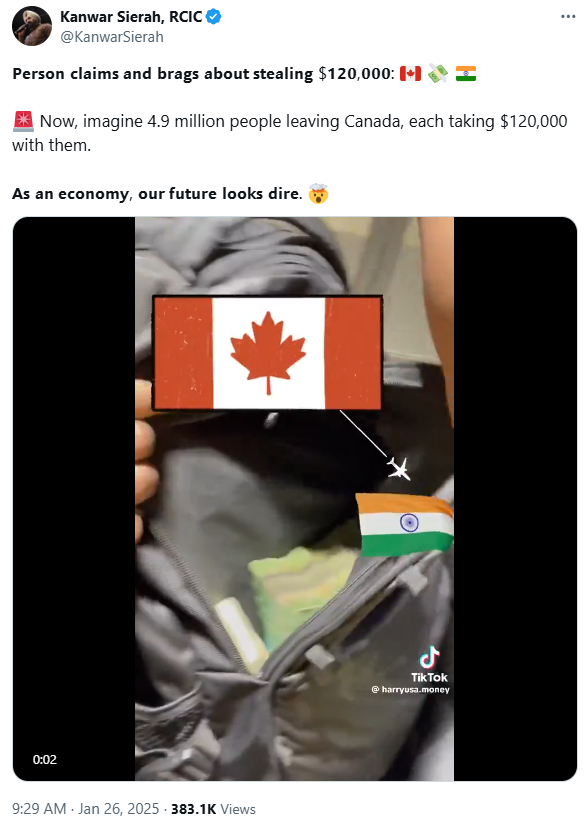This screenshot has height=828, width=585.
Task: Click the left black bar of the video
Action: pos(74,498)
